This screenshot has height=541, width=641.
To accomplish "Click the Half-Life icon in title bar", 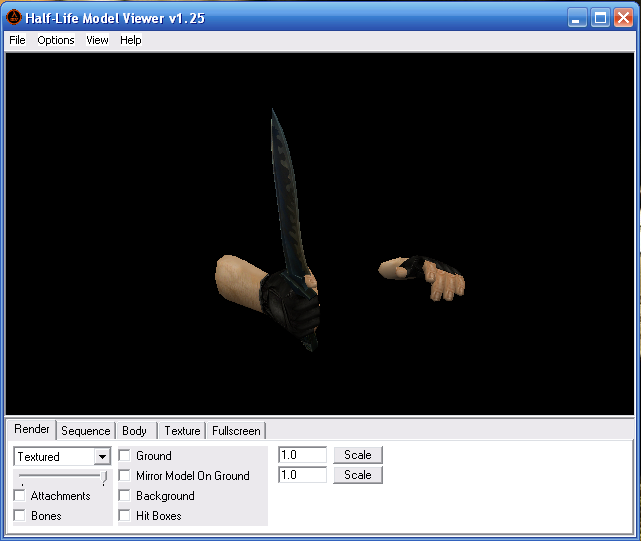I will 14,17.
